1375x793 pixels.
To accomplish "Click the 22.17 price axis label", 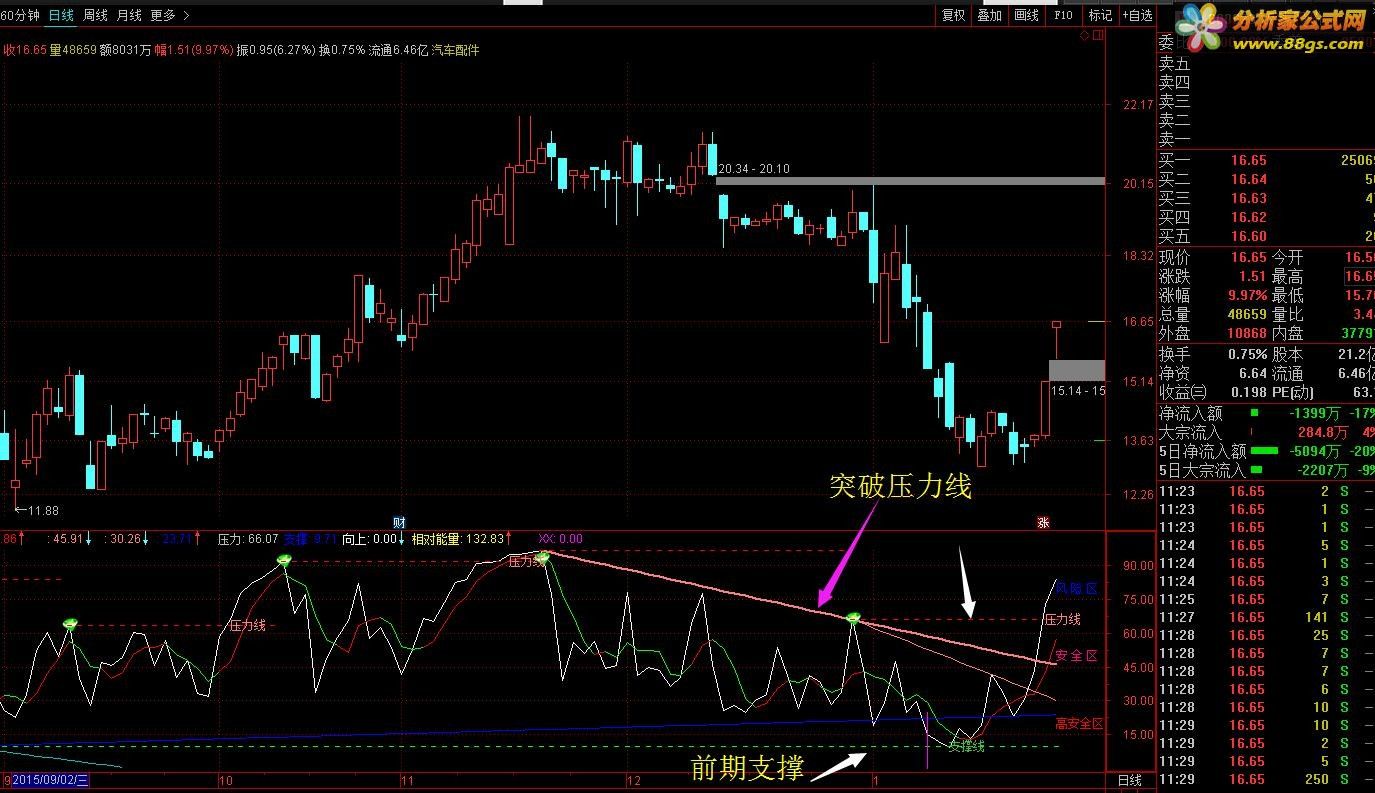I will [x=1139, y=105].
